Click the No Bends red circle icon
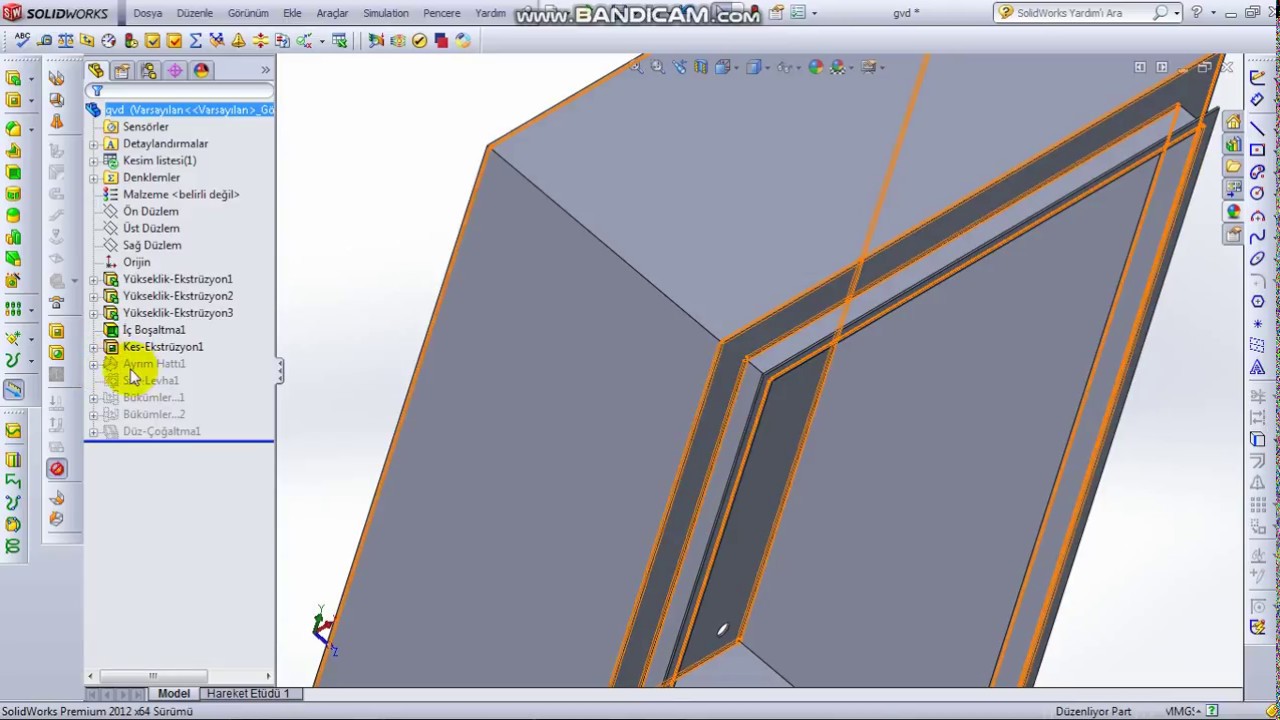The width and height of the screenshot is (1280, 720). (x=57, y=469)
